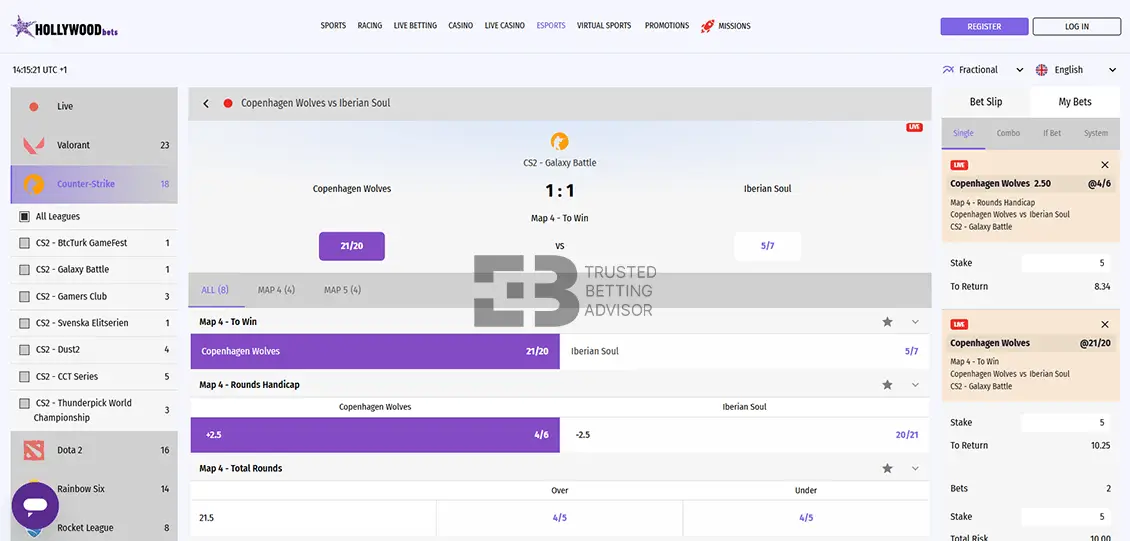
Task: Select Under 21.5 rounds at 4/5
Action: (806, 518)
